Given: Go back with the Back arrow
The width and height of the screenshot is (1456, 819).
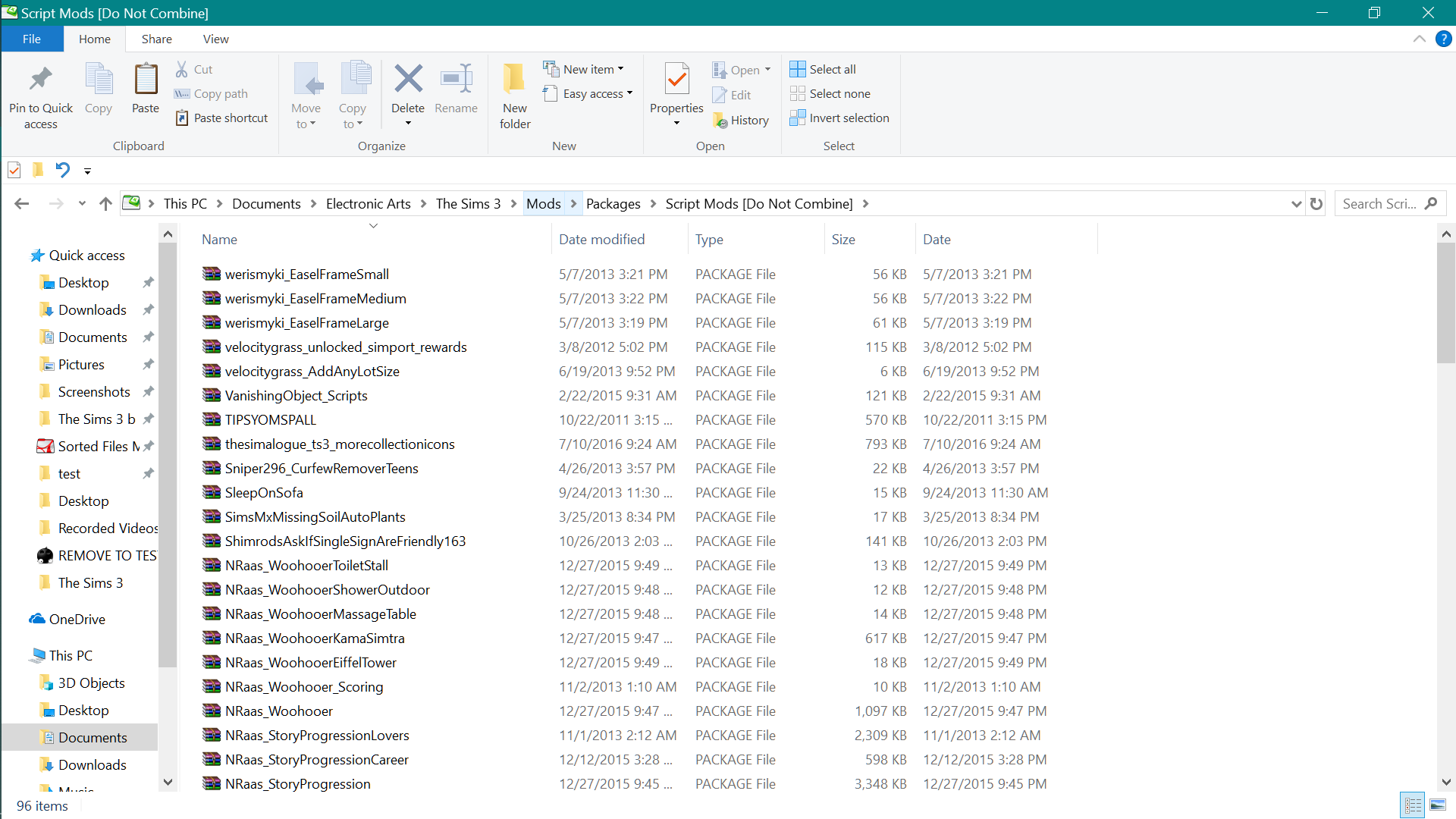Looking at the screenshot, I should [x=22, y=203].
